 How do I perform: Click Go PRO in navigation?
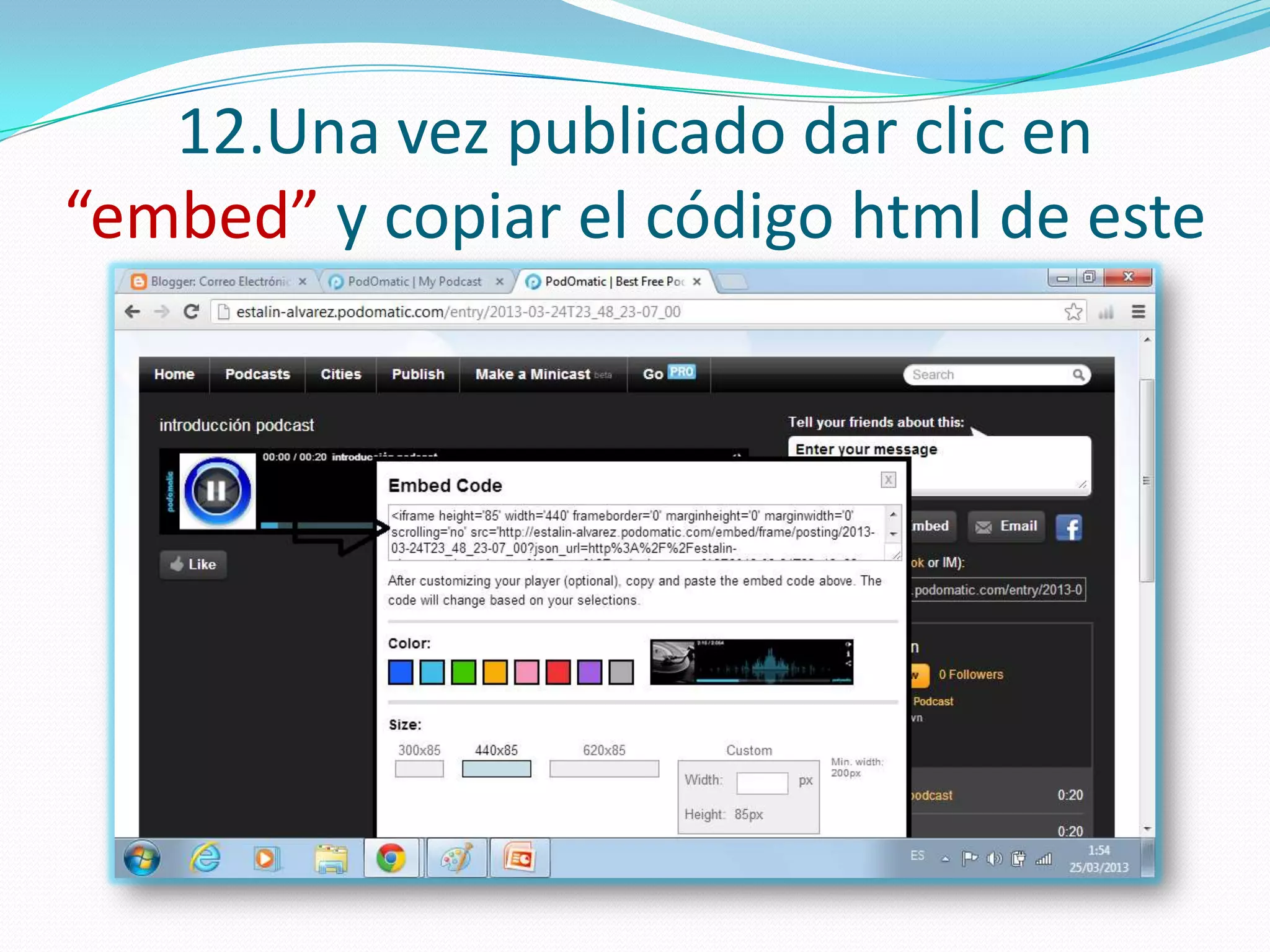[x=669, y=374]
